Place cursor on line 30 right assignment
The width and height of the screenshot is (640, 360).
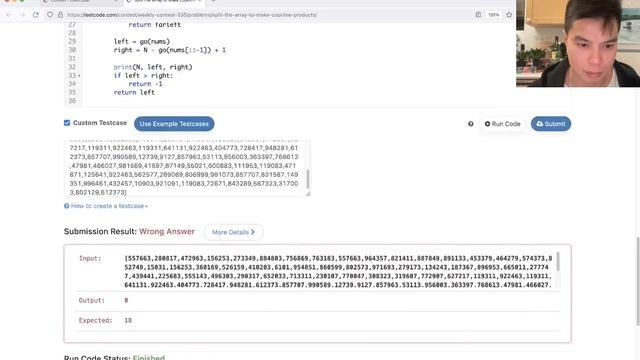(169, 50)
